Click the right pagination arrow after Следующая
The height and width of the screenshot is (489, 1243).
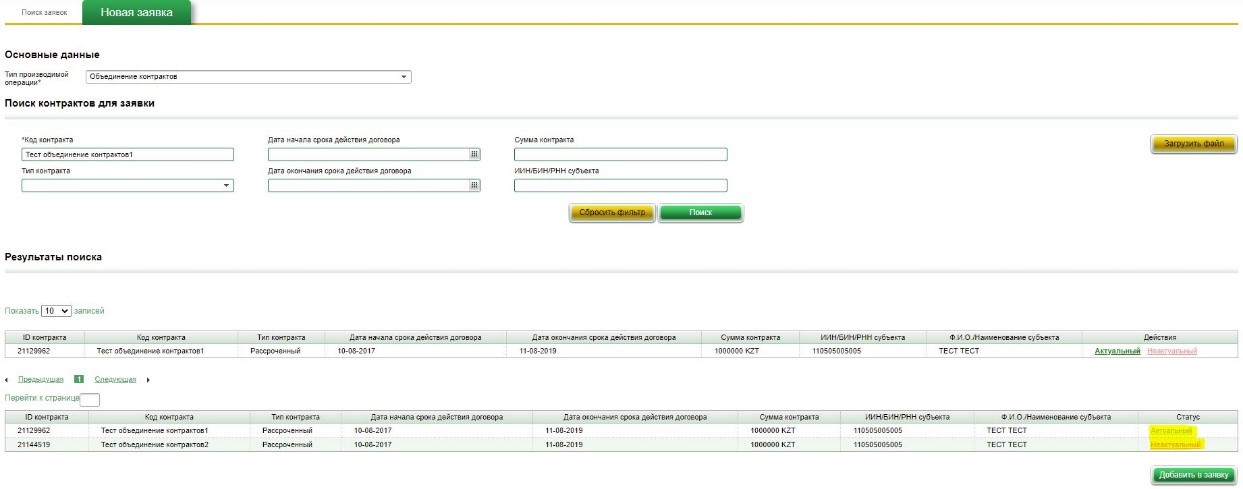148,380
